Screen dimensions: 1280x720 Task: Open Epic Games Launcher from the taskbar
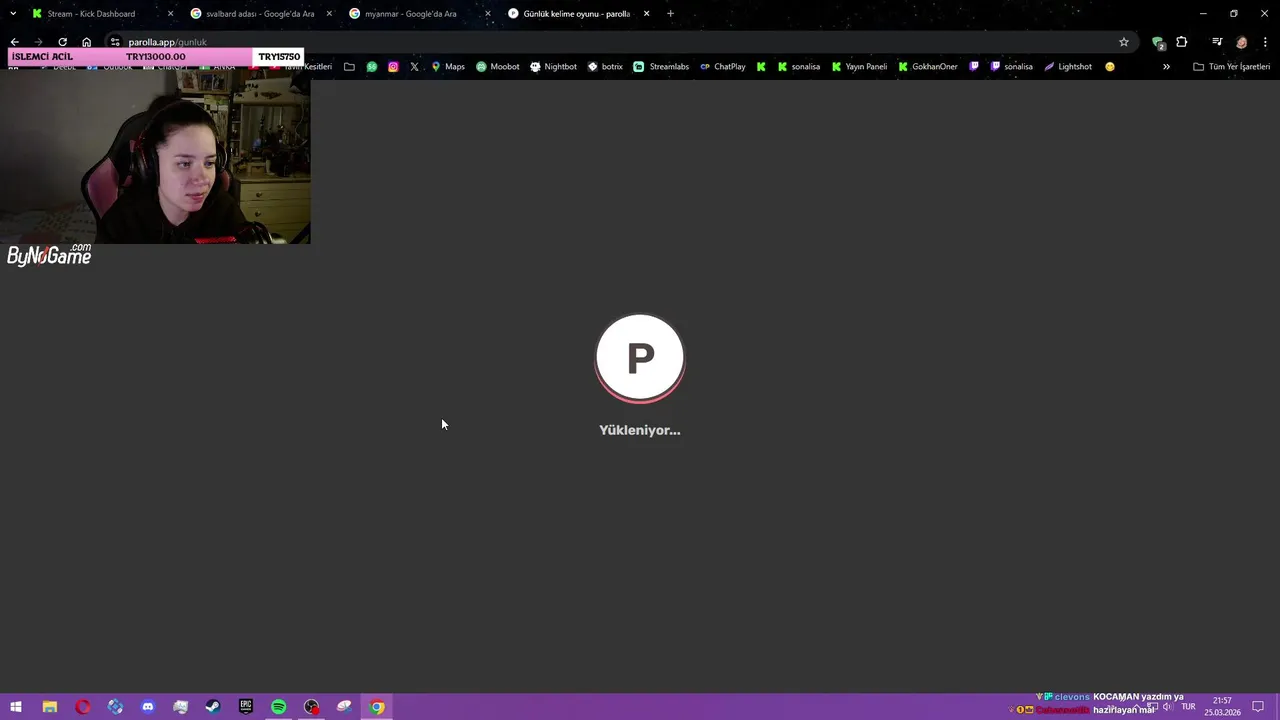click(246, 707)
